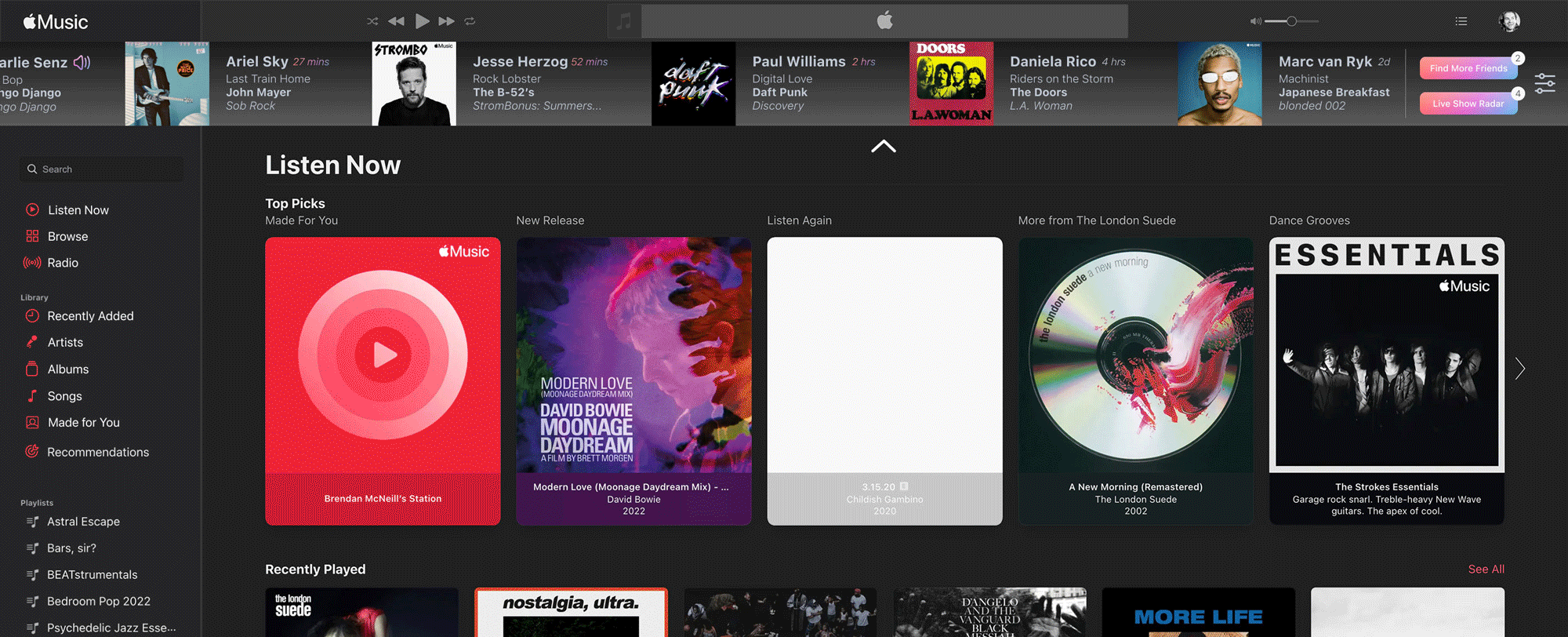Open Artists in Library
1568x637 pixels.
click(65, 342)
